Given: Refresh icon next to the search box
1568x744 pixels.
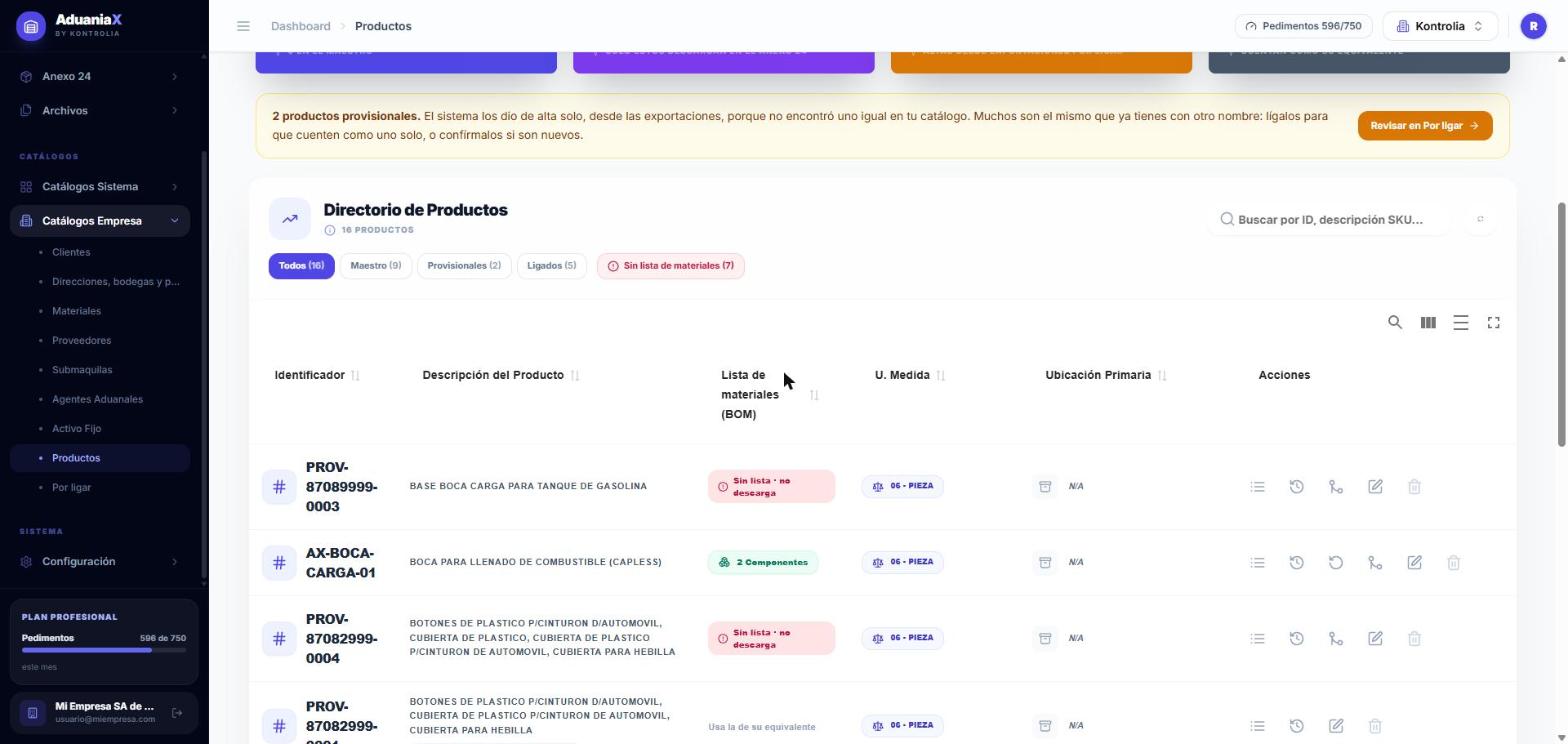Looking at the screenshot, I should click(1480, 219).
